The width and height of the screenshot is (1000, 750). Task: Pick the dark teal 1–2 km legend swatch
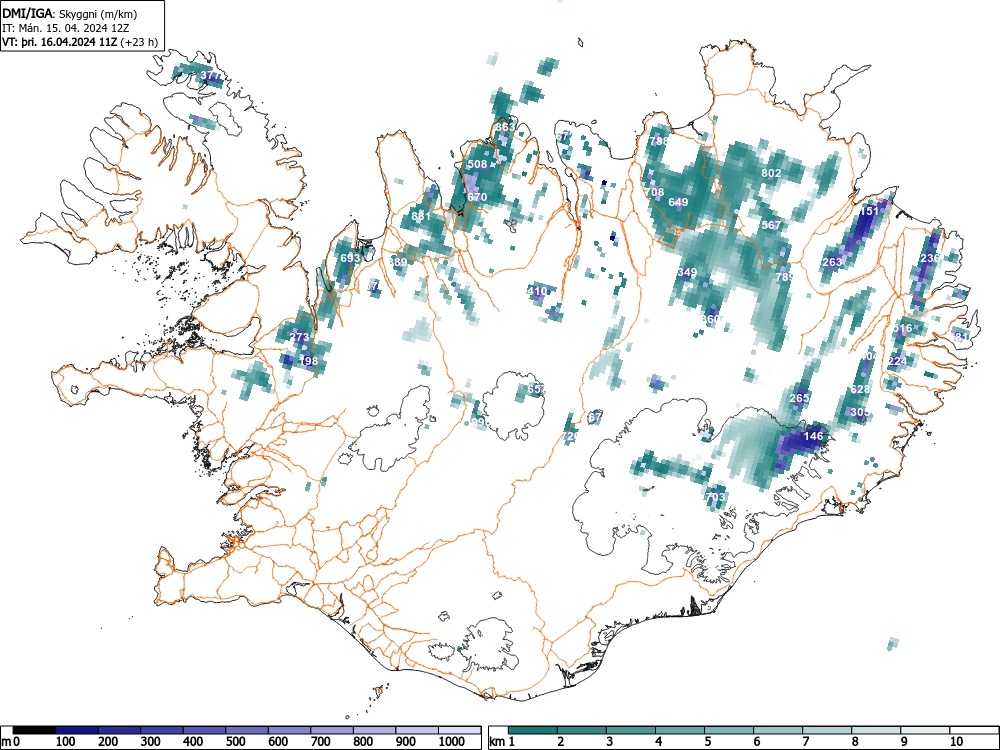coord(533,730)
